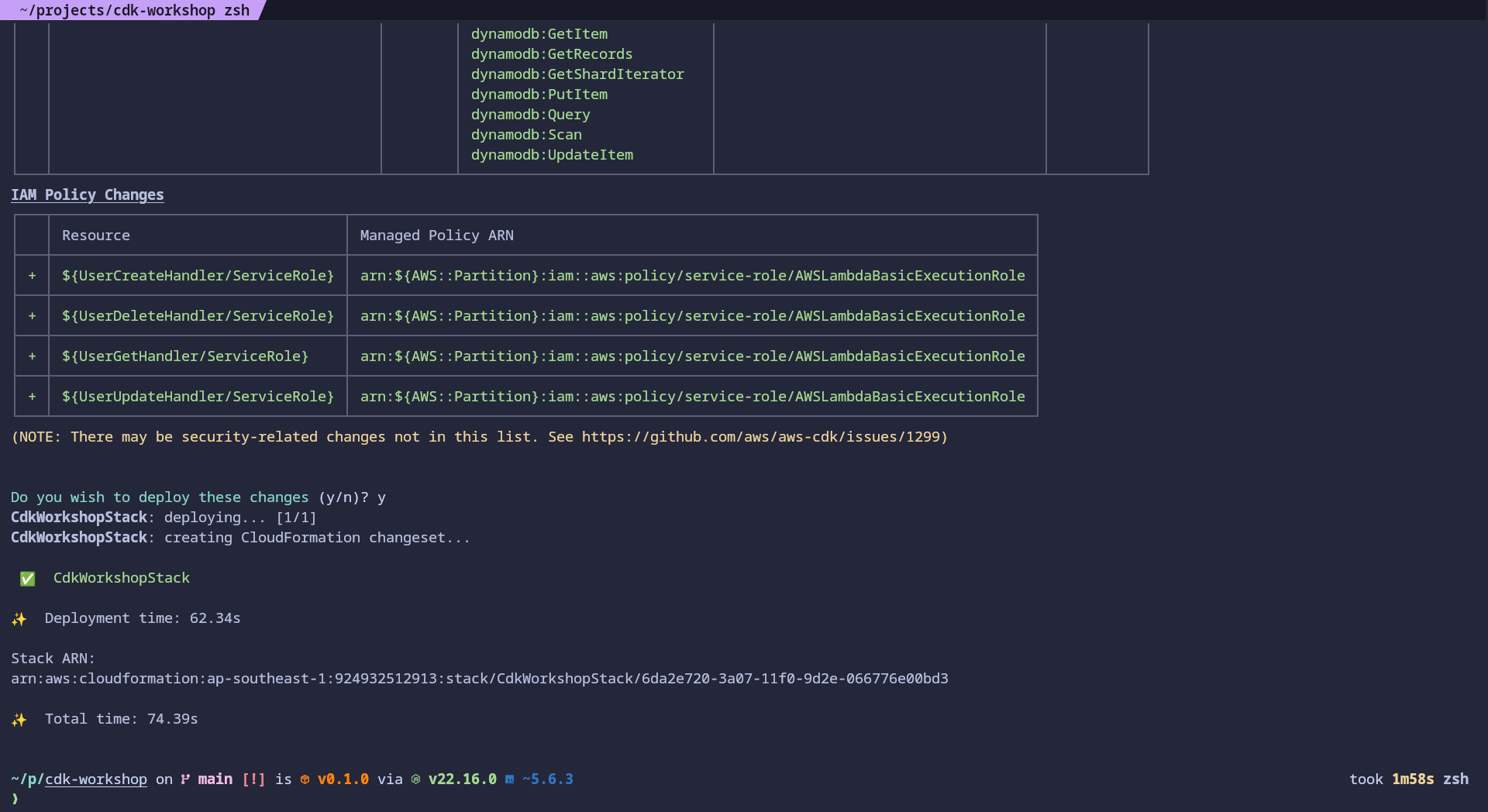Click the v22.16.0 Node version

(x=463, y=779)
